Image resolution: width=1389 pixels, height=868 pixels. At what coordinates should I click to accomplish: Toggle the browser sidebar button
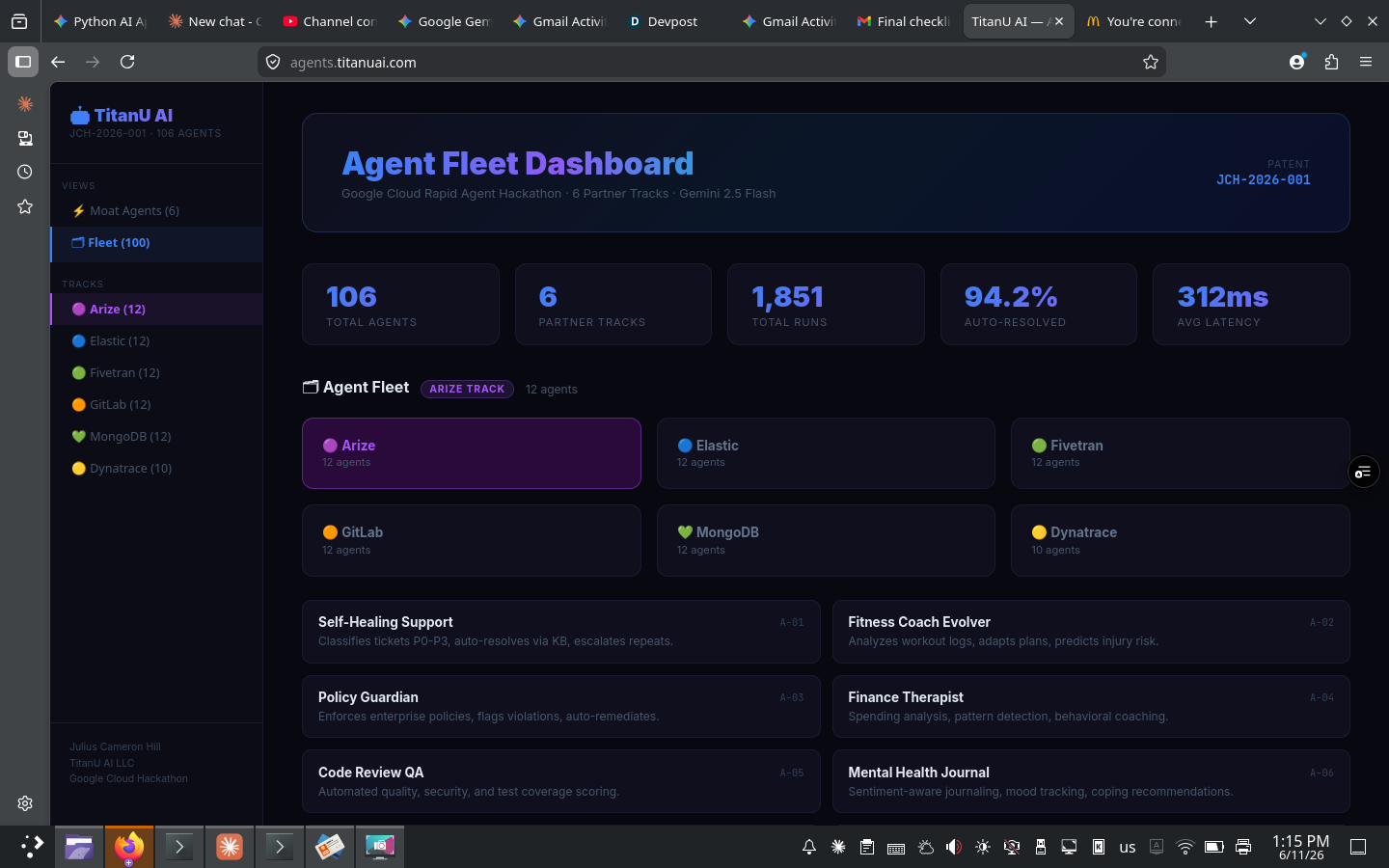23,62
